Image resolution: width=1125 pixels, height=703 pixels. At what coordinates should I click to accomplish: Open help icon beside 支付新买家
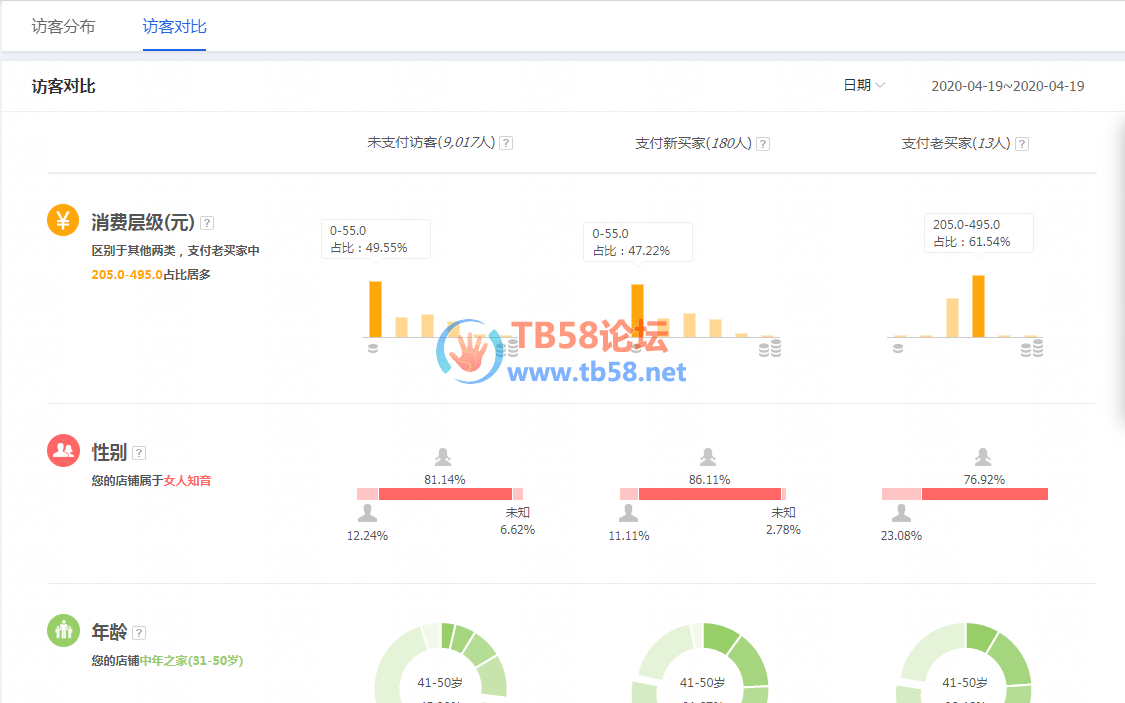click(x=763, y=143)
